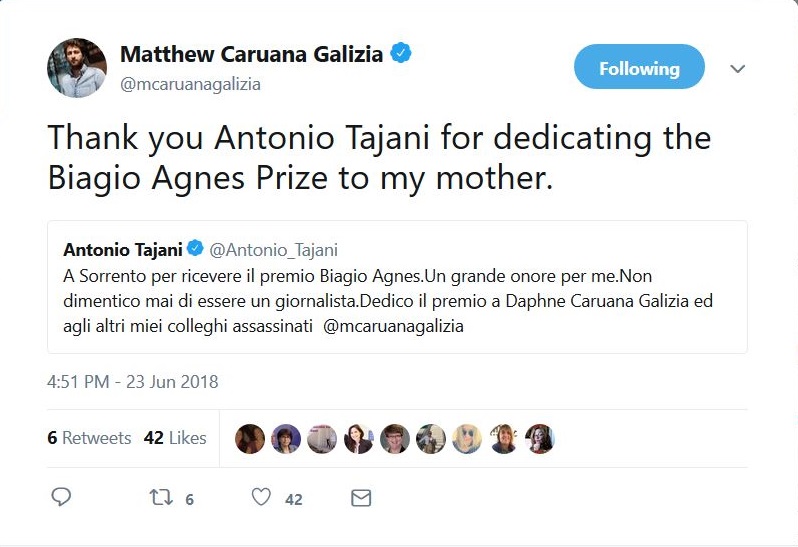
Task: Like the tweet with the heart icon
Action: pyautogui.click(x=261, y=497)
